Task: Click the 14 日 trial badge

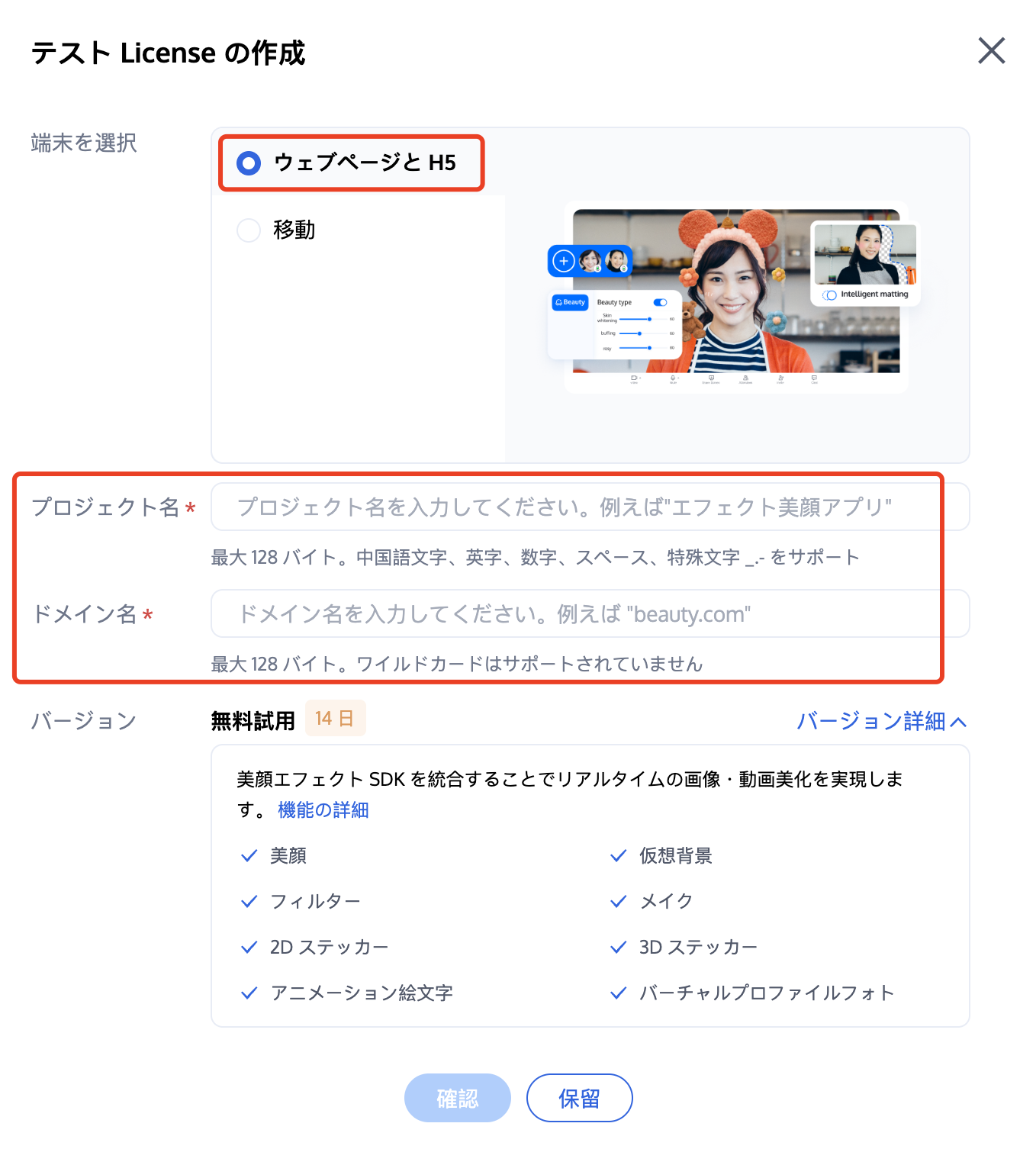Action: pyautogui.click(x=335, y=718)
